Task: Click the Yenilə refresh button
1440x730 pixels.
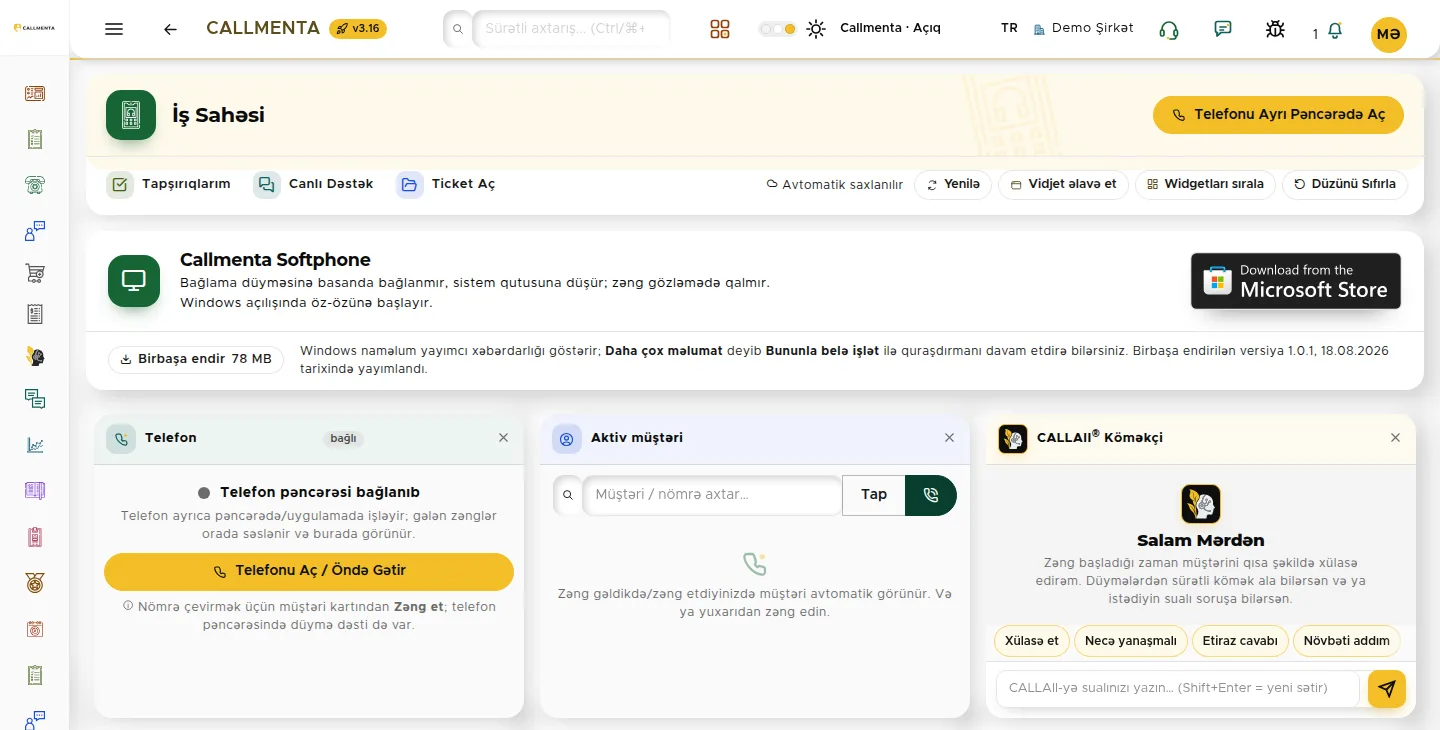Action: tap(953, 185)
